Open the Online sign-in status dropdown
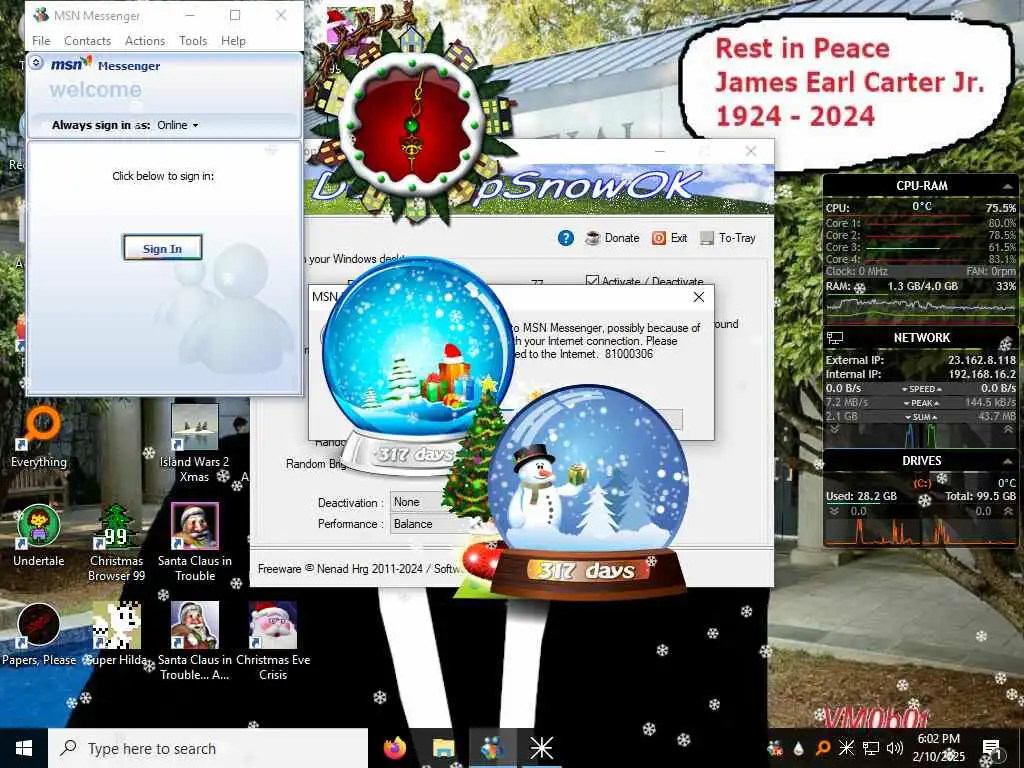This screenshot has width=1024, height=768. click(x=178, y=125)
